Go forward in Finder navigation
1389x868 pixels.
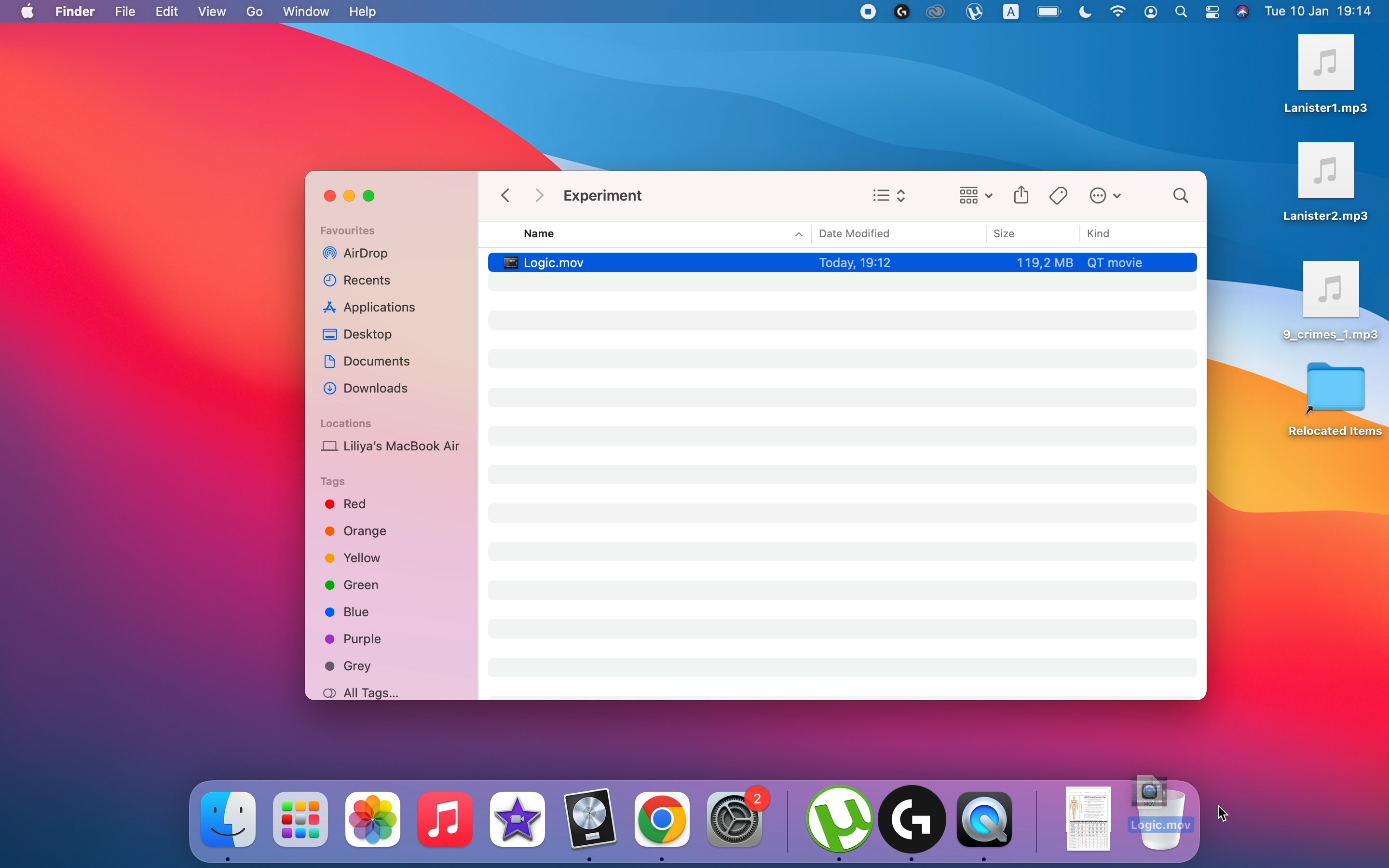[540, 196]
